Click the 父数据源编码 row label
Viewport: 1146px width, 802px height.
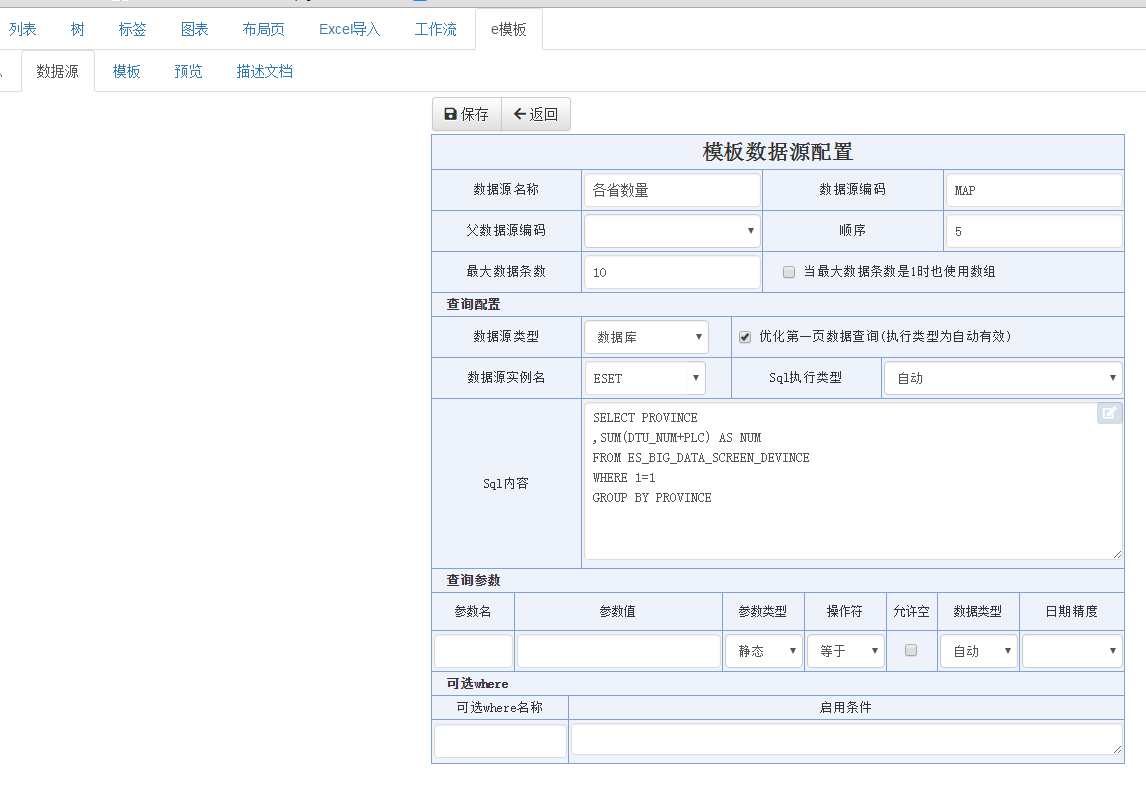(x=506, y=230)
